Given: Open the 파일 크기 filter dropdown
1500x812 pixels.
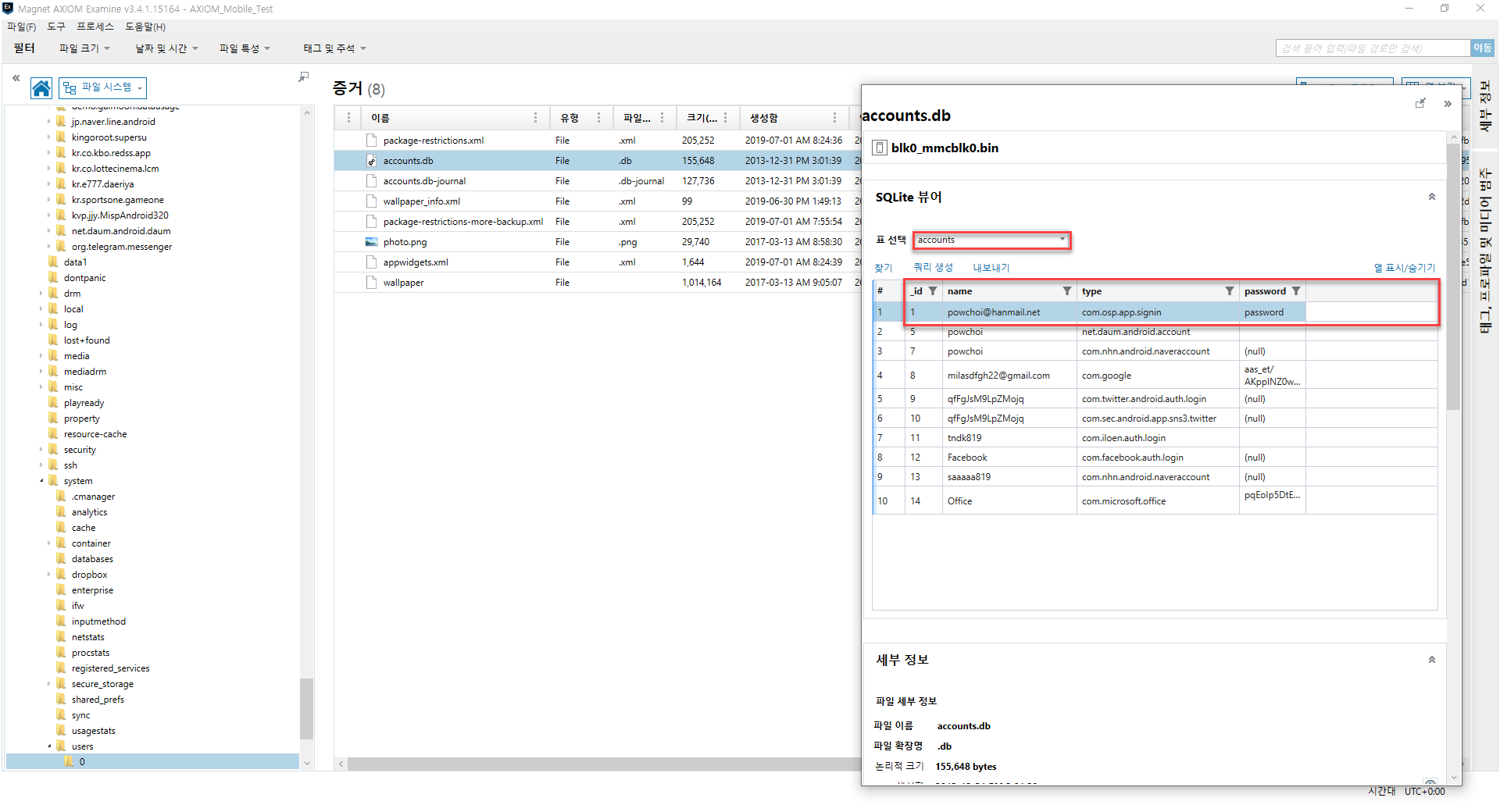Looking at the screenshot, I should click(84, 48).
